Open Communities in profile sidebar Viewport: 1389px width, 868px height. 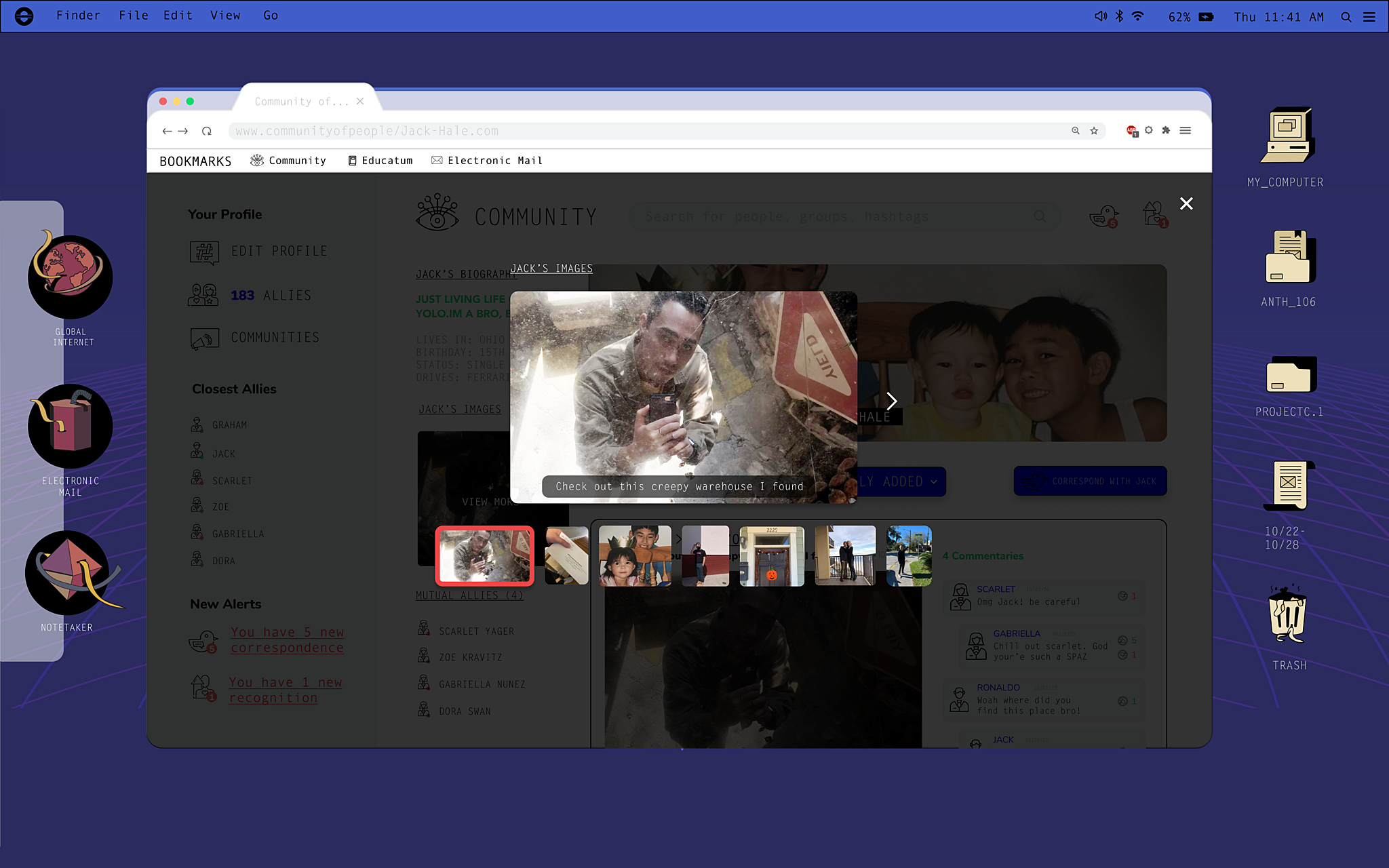coord(255,338)
